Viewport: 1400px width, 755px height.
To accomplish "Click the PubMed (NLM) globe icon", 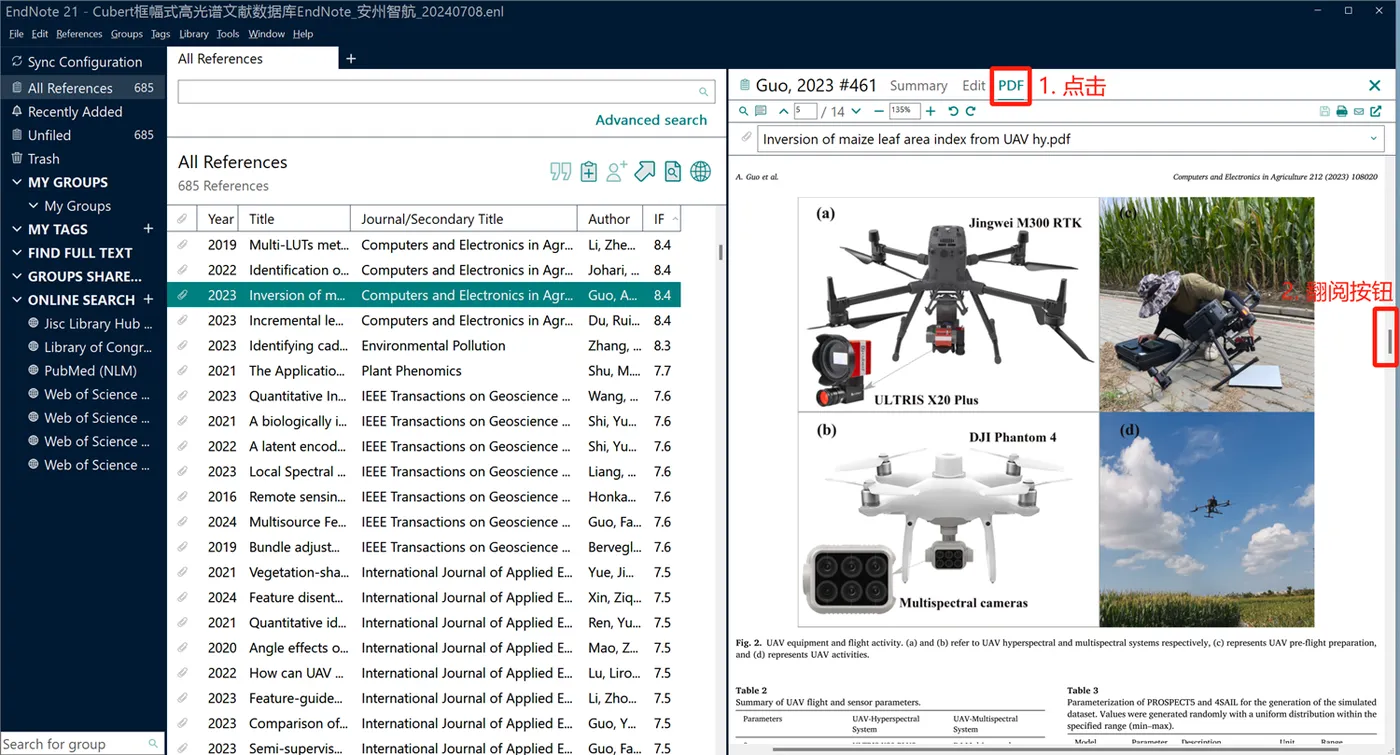I will tap(34, 371).
